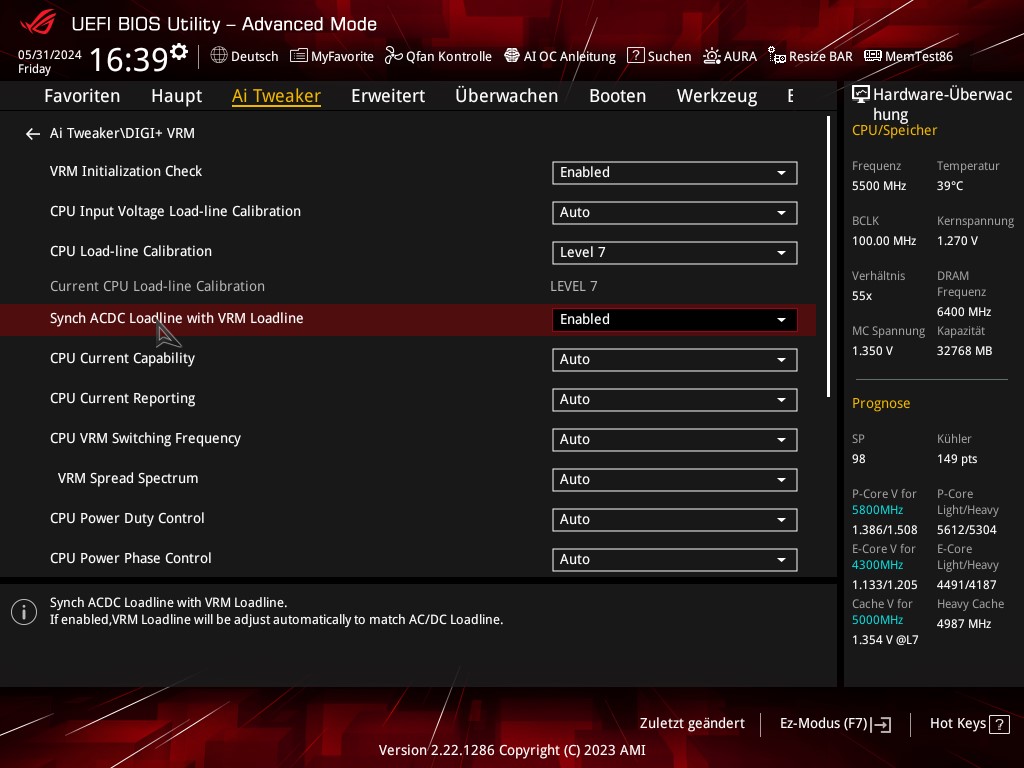Select CPU VRM Switching Frequency label
Screen dimensions: 1024x768
(x=145, y=438)
